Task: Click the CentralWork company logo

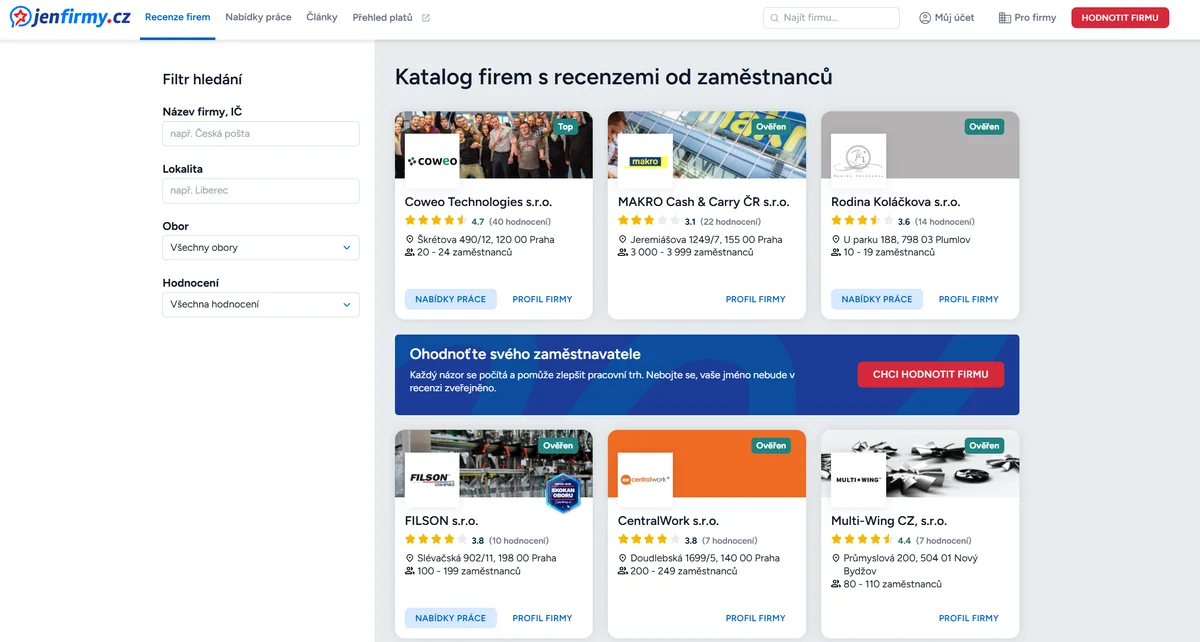Action: [x=645, y=479]
